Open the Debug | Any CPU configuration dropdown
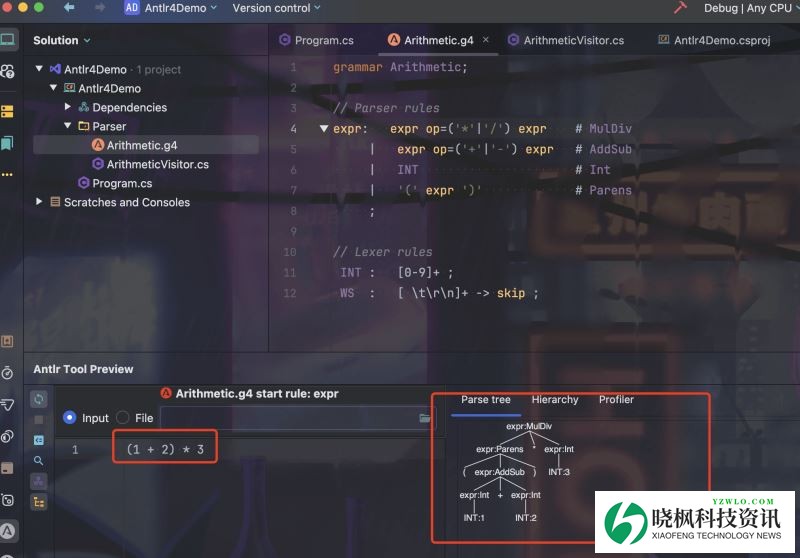 (751, 8)
